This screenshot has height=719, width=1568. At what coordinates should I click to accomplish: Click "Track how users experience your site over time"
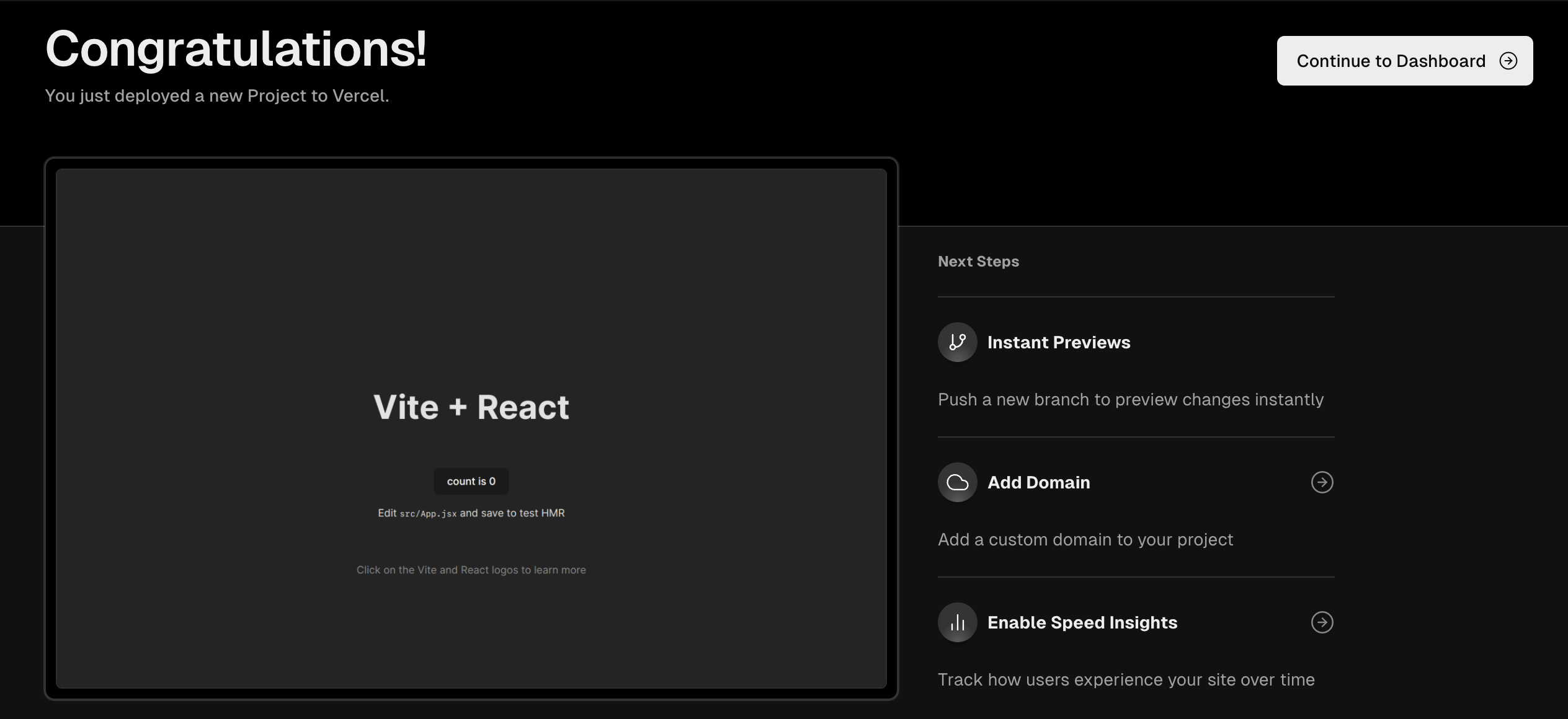pos(1126,680)
